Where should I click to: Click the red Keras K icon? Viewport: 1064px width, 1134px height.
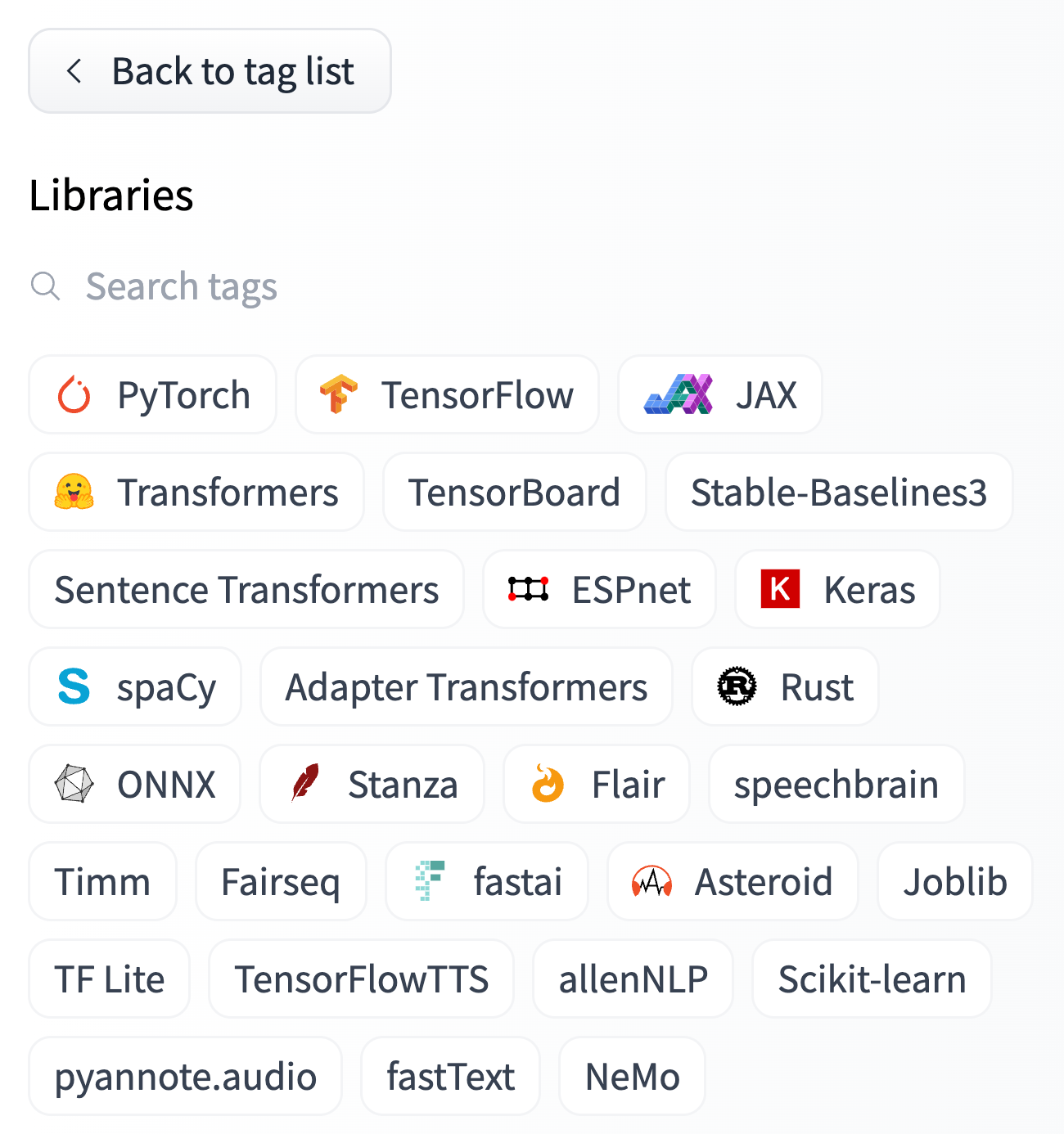point(780,589)
